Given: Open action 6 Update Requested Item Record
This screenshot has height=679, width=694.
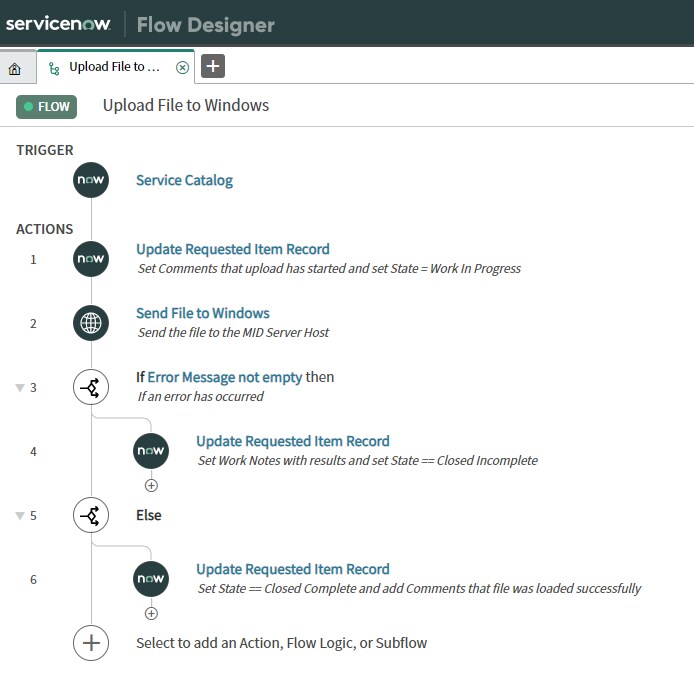Looking at the screenshot, I should click(x=293, y=569).
